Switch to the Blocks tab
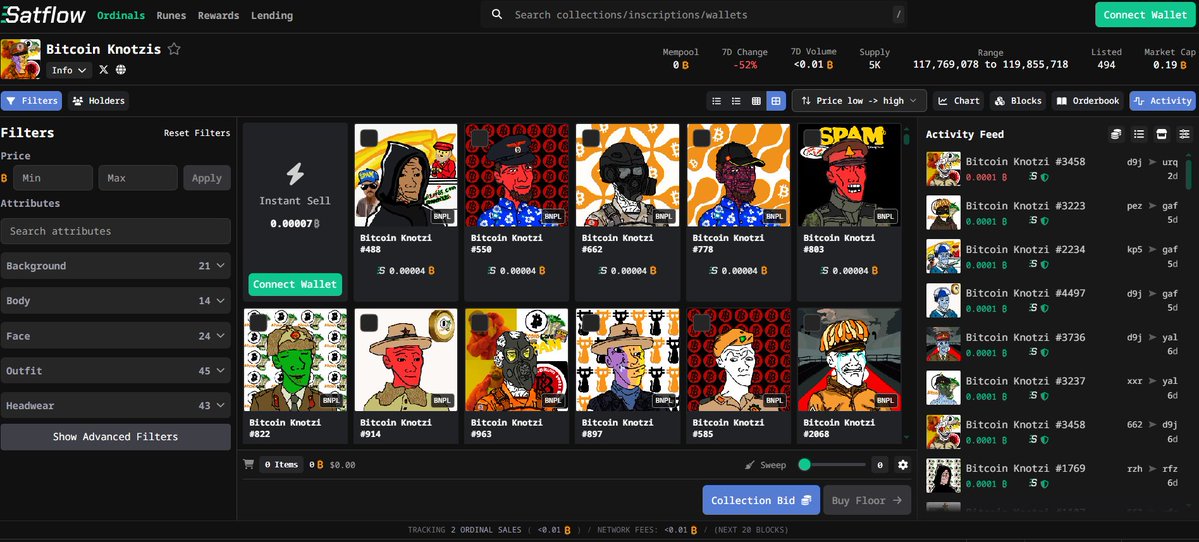Image resolution: width=1199 pixels, height=542 pixels. (1019, 101)
